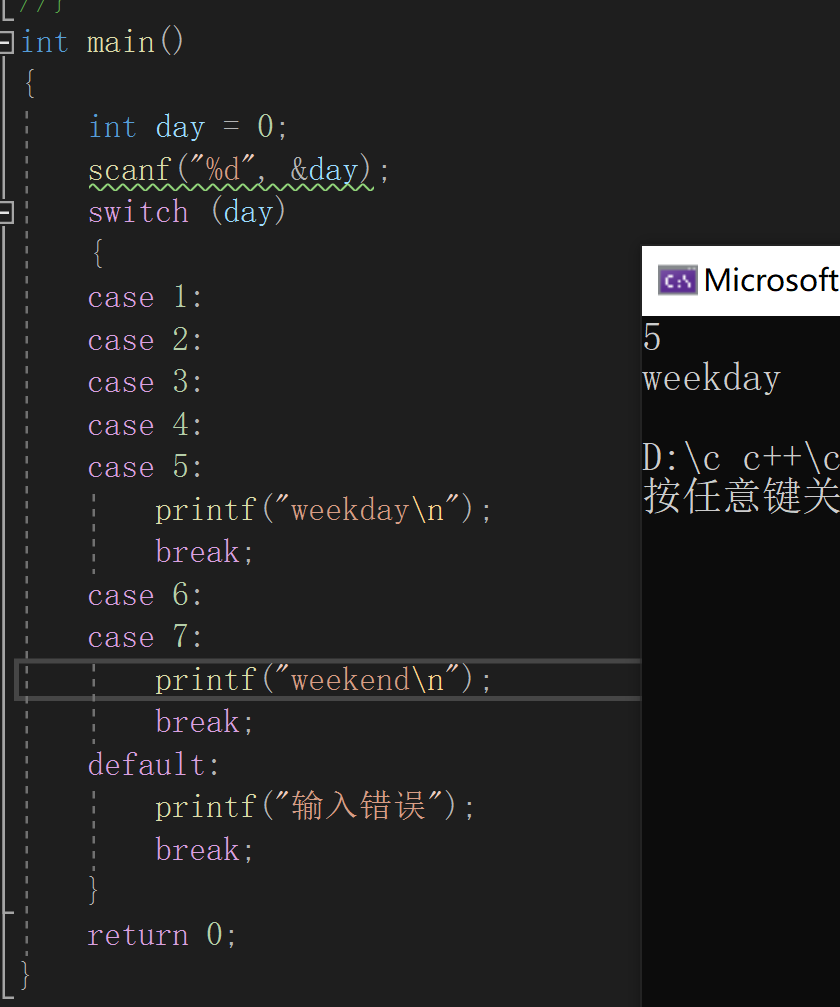The height and width of the screenshot is (1007, 840).
Task: Click the break after weekday printf
Action: tap(204, 552)
